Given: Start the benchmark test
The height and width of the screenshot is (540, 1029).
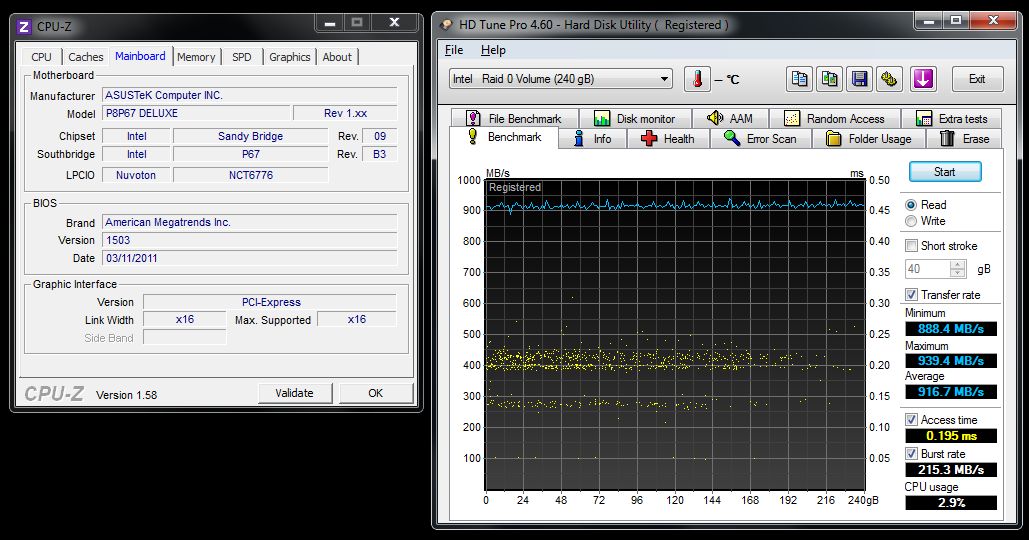Looking at the screenshot, I should (945, 172).
